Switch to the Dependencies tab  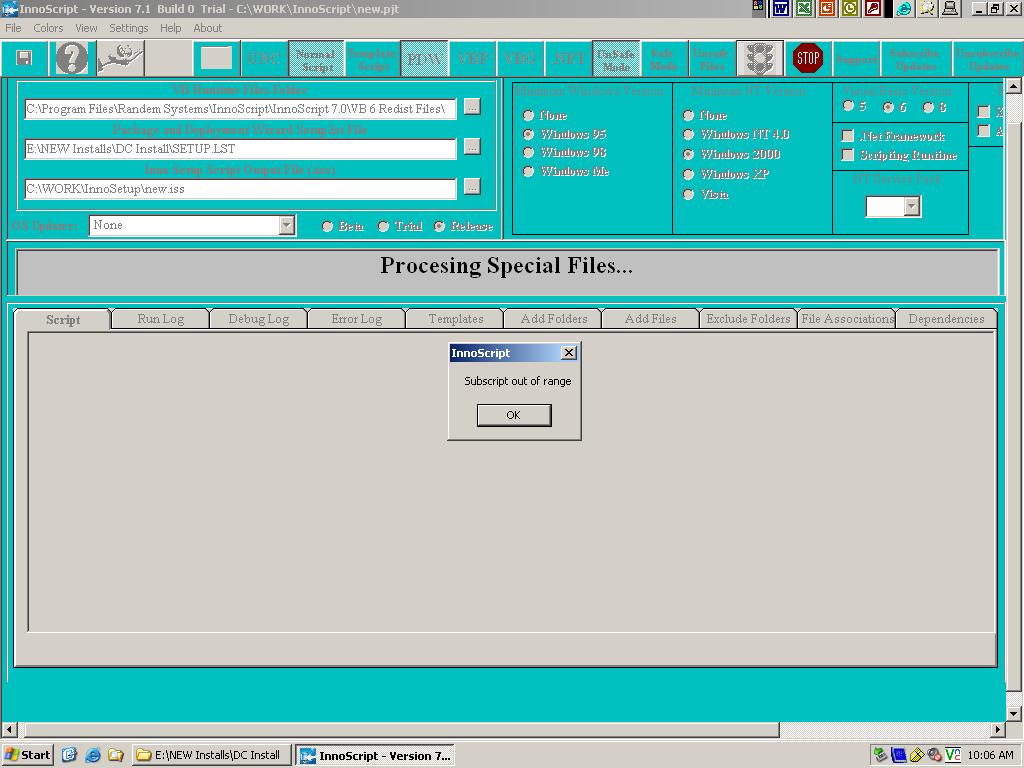click(x=946, y=319)
